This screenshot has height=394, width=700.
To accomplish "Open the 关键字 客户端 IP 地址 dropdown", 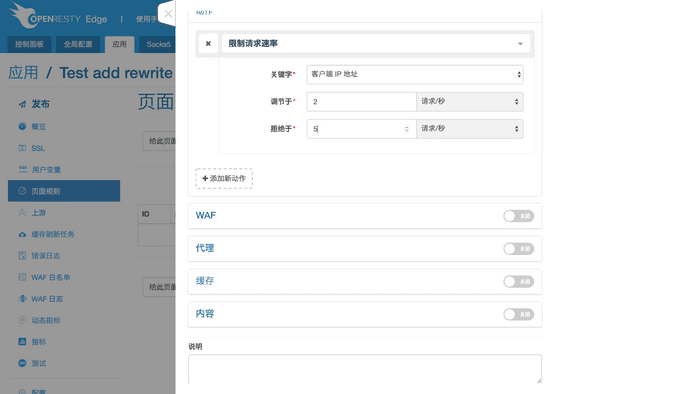I will coord(415,75).
